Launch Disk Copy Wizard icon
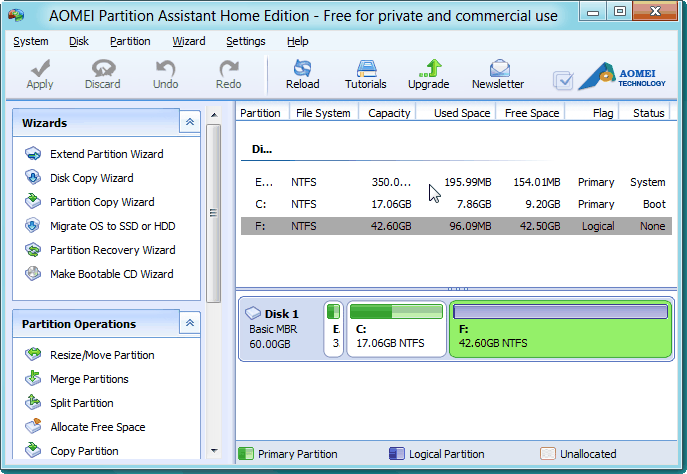The height and width of the screenshot is (474, 687). [x=33, y=177]
